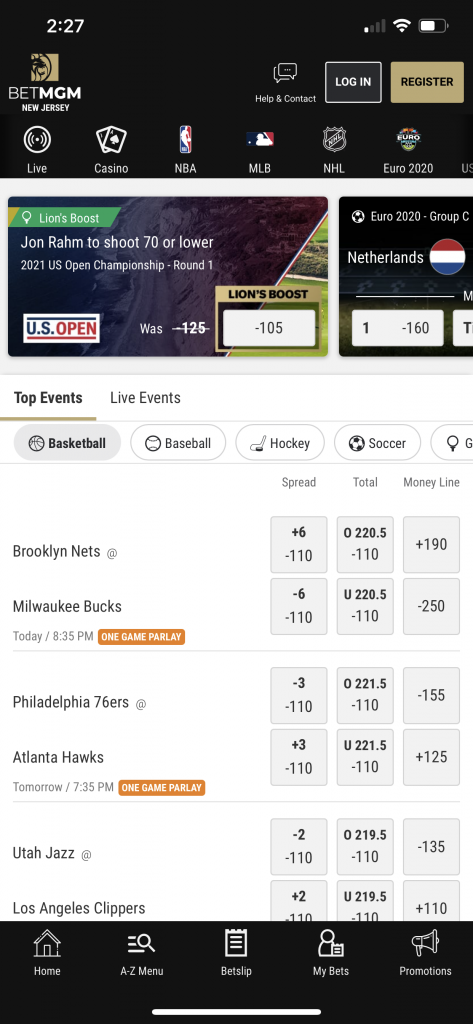Tap the REGISTER button
473x1024 pixels.
click(x=427, y=82)
